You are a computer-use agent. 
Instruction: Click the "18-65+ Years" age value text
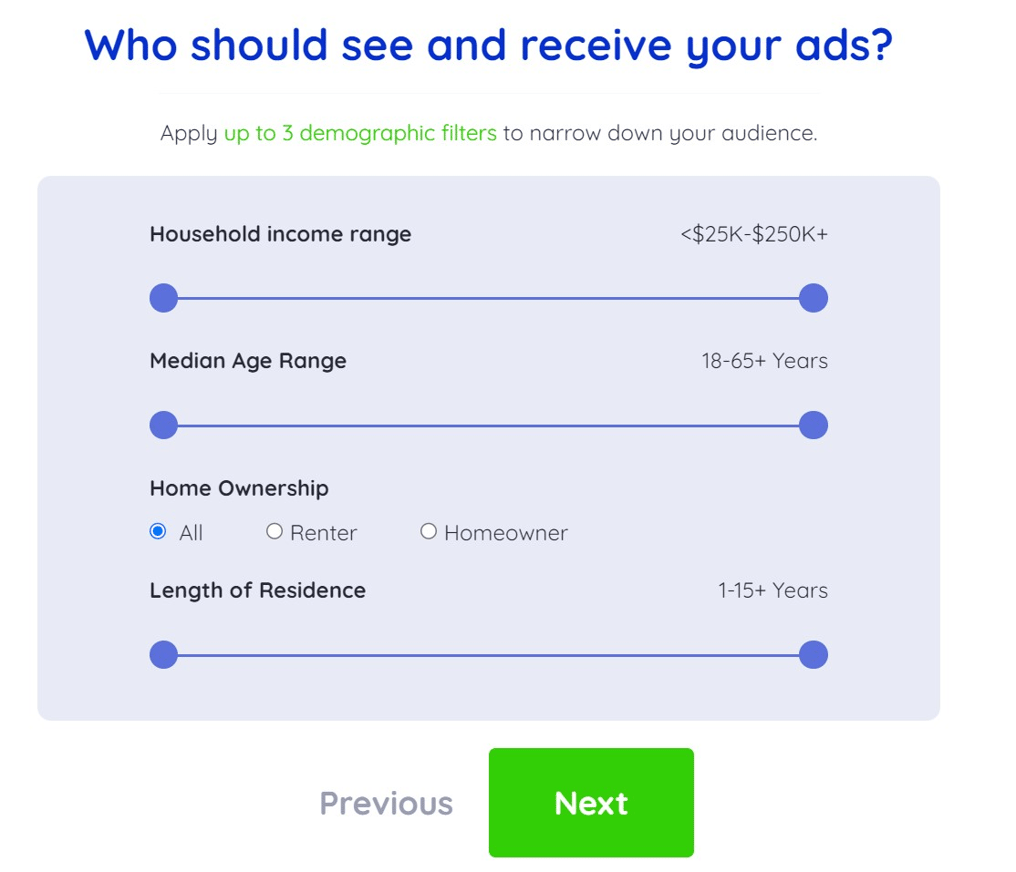pos(764,361)
